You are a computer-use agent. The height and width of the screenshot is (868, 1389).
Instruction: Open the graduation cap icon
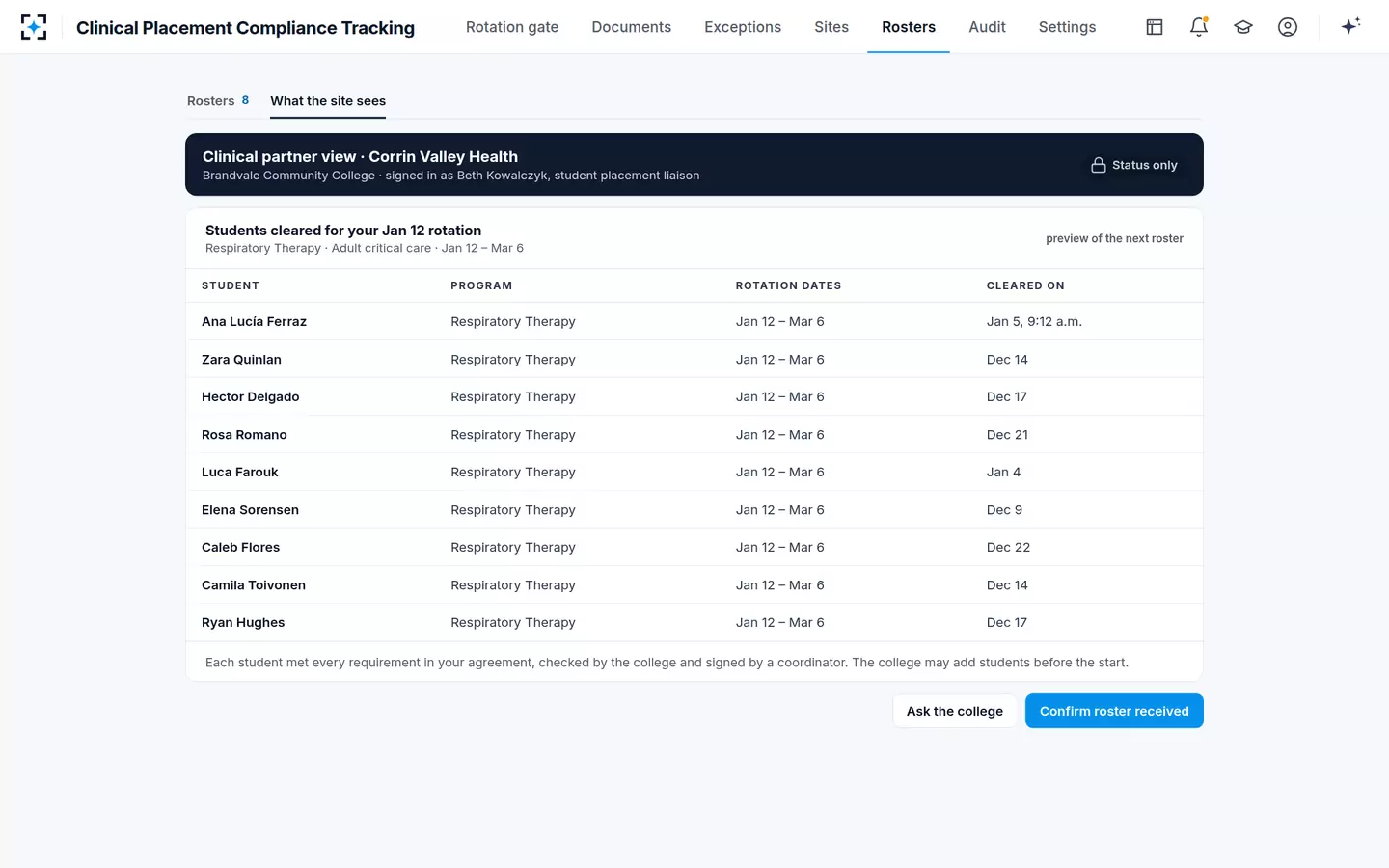point(1243,27)
